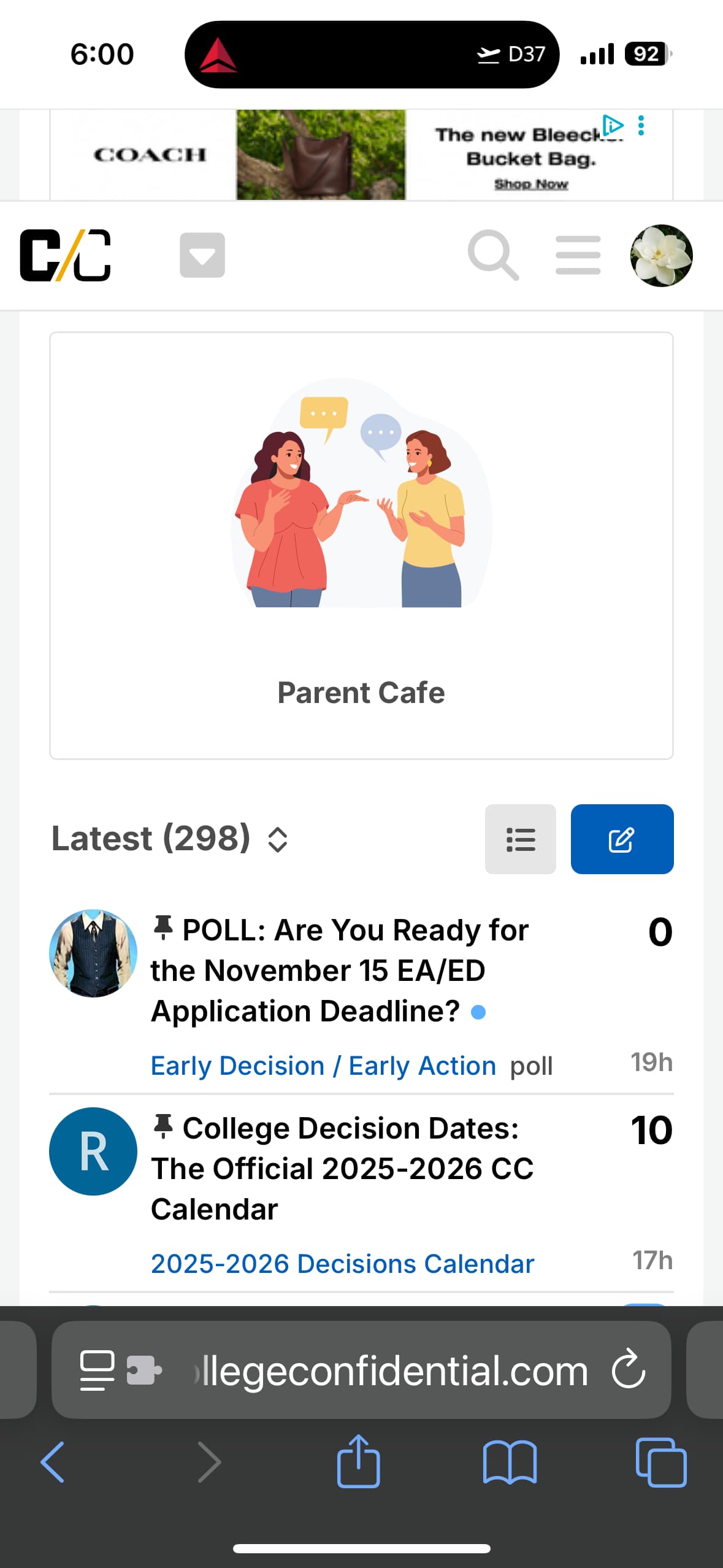Tap the Safari reload page icon
723x1568 pixels.
[629, 1369]
